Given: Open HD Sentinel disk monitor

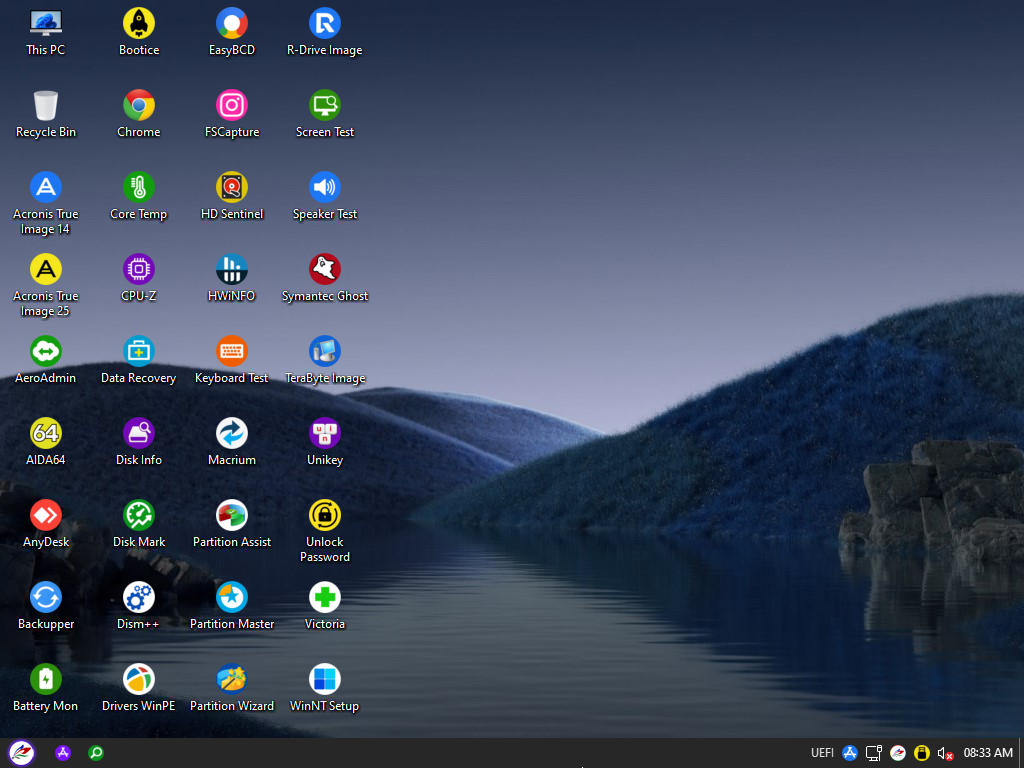Looking at the screenshot, I should click(232, 188).
